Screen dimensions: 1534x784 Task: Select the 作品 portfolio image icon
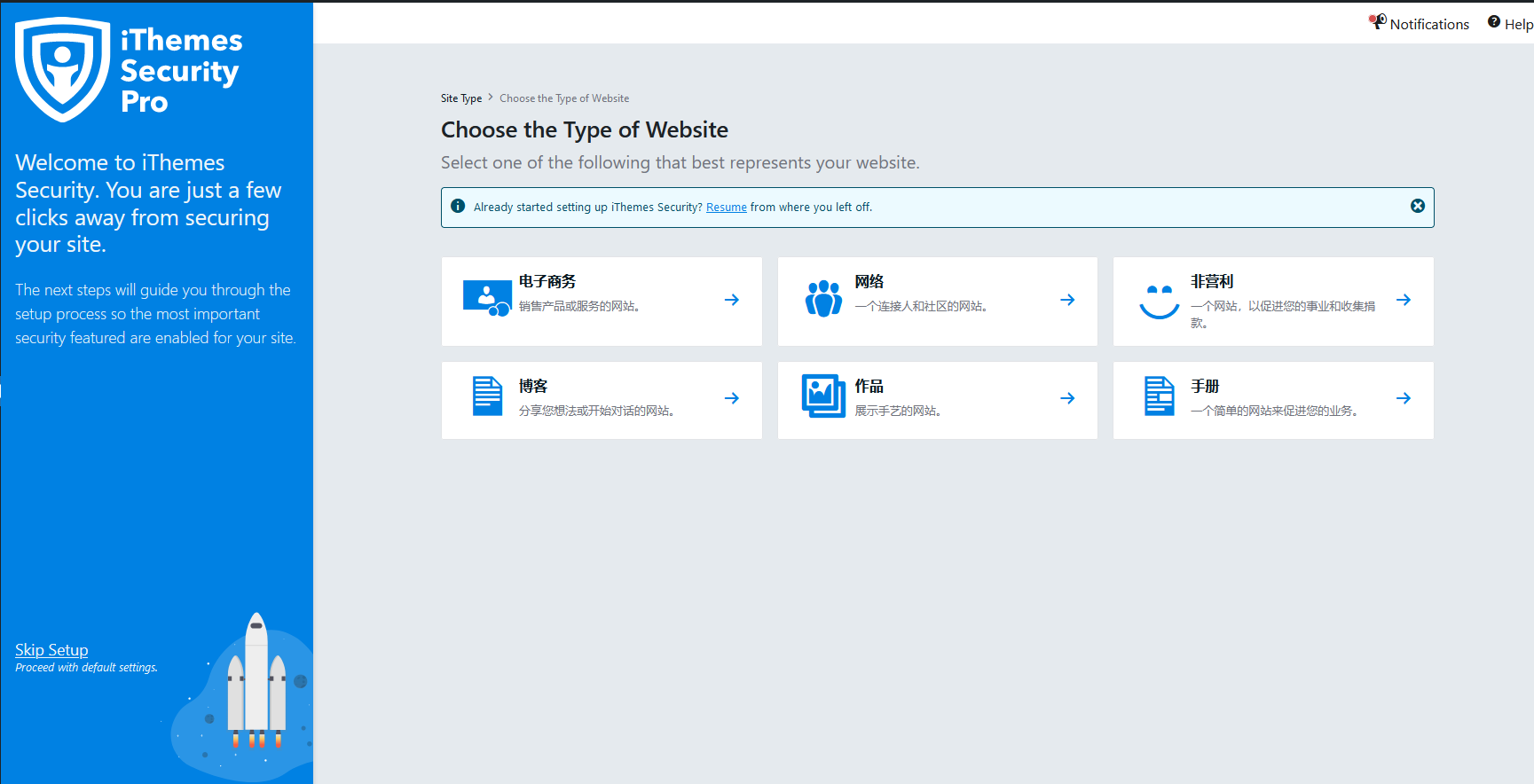tap(823, 396)
